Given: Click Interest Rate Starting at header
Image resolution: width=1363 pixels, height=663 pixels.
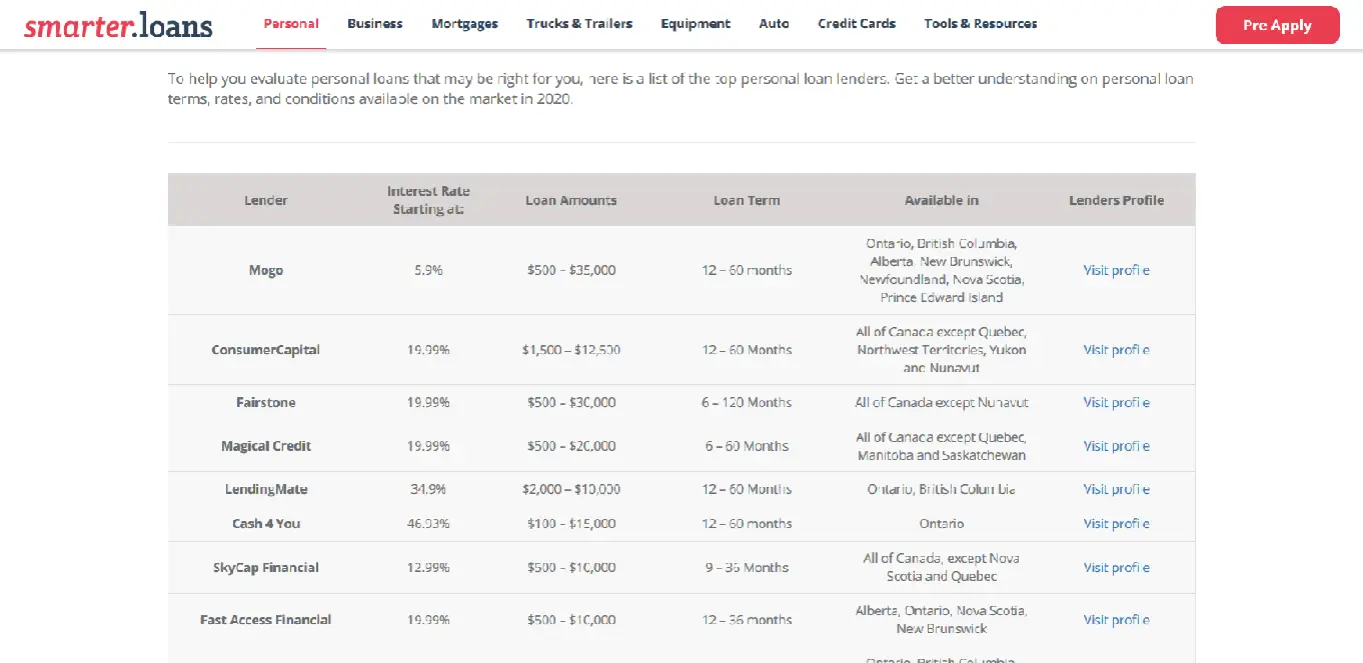Looking at the screenshot, I should point(428,200).
